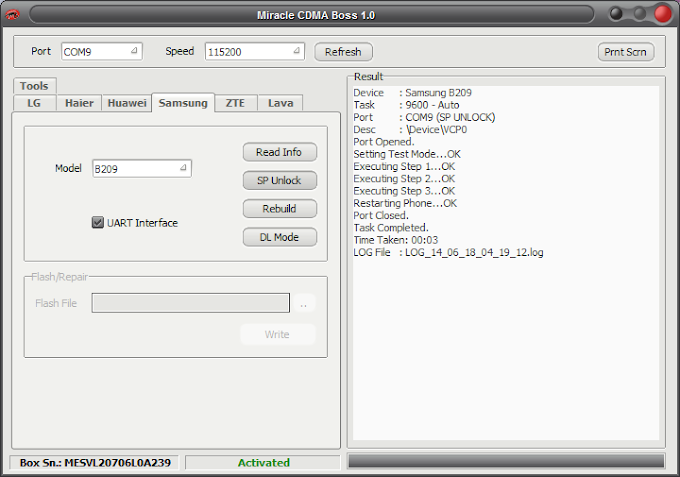Click 'Port : COM9 (SP UNLOCK)' result line
This screenshot has height=477, width=680.
click(424, 117)
